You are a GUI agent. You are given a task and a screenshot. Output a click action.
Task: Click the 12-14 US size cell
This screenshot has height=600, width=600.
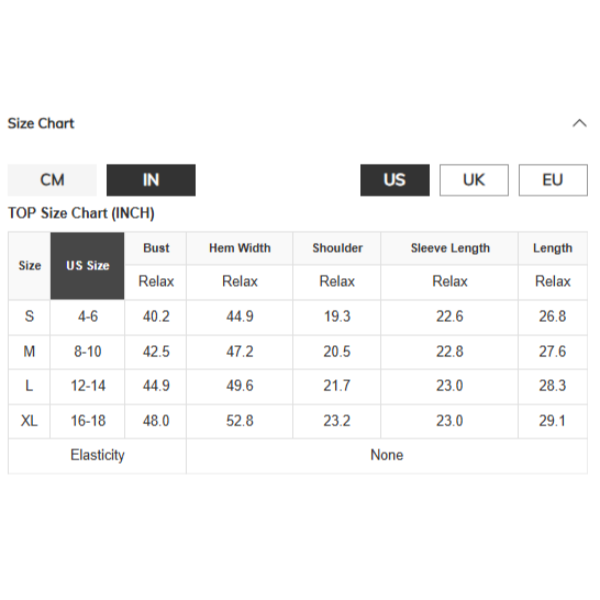[x=88, y=386]
